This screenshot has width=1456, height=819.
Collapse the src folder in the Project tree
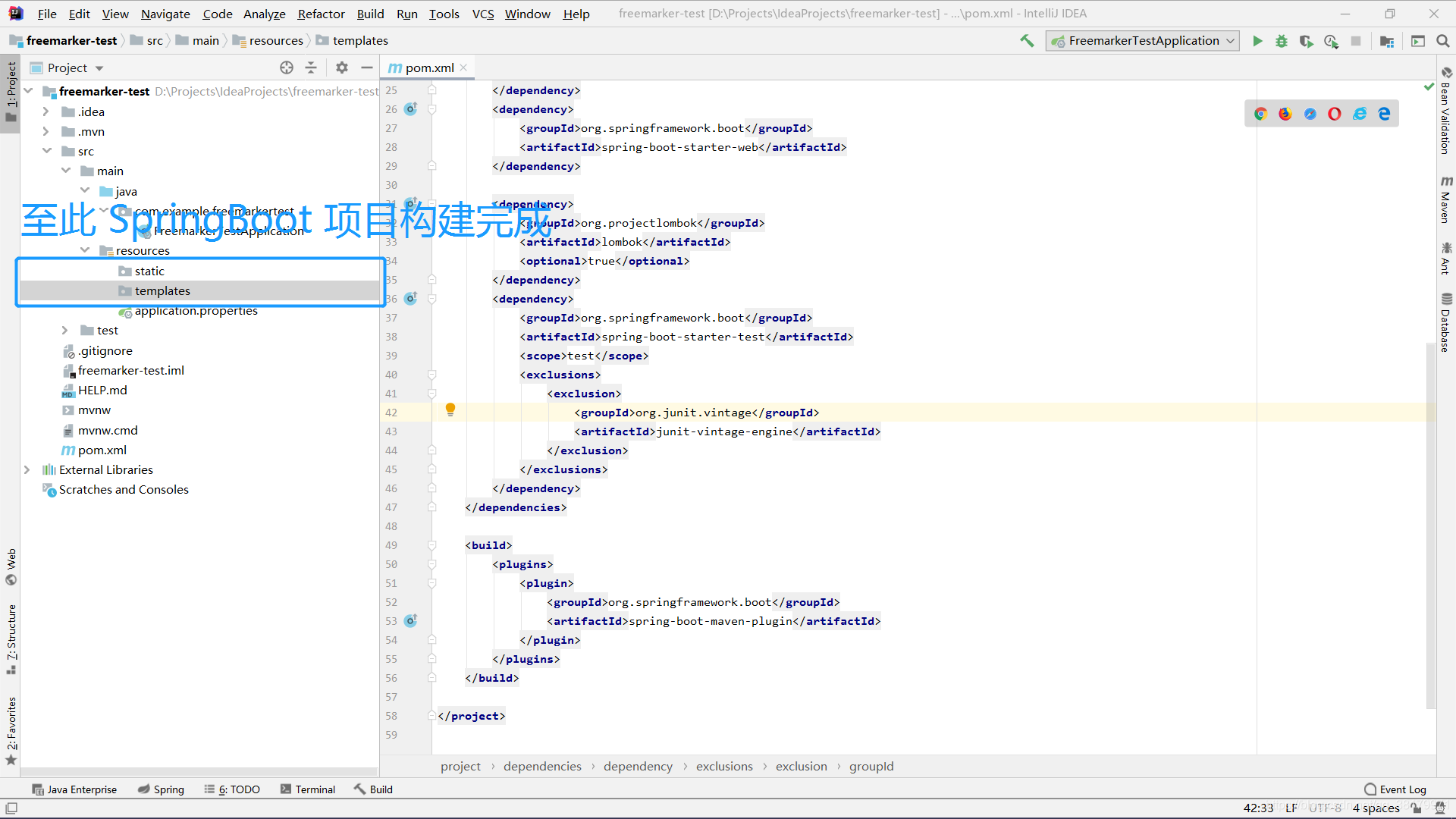48,151
